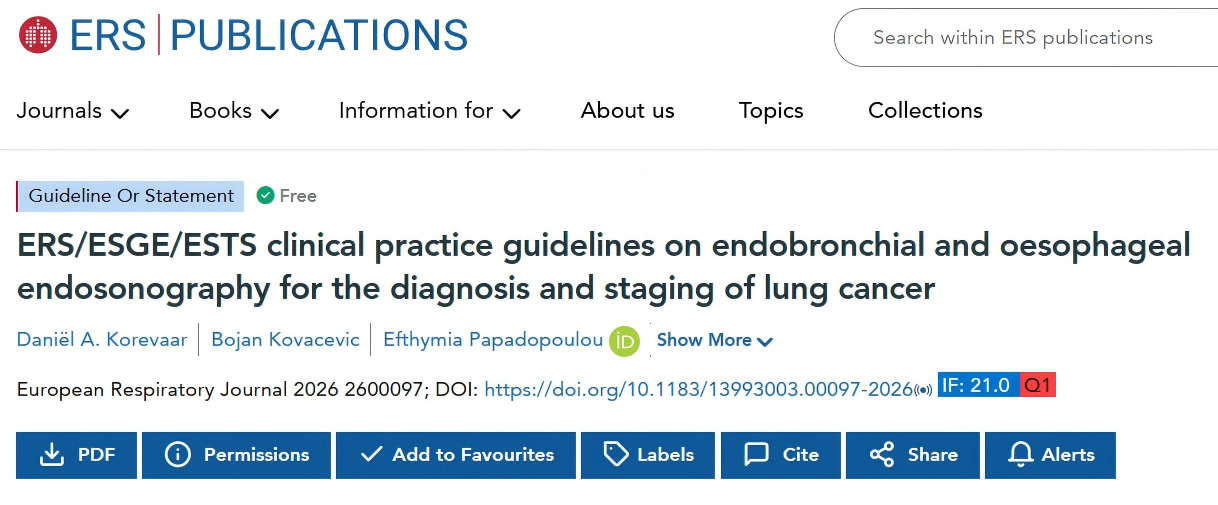Expand the Journals dropdown menu
Screen dimensions: 1218x505
click(73, 111)
